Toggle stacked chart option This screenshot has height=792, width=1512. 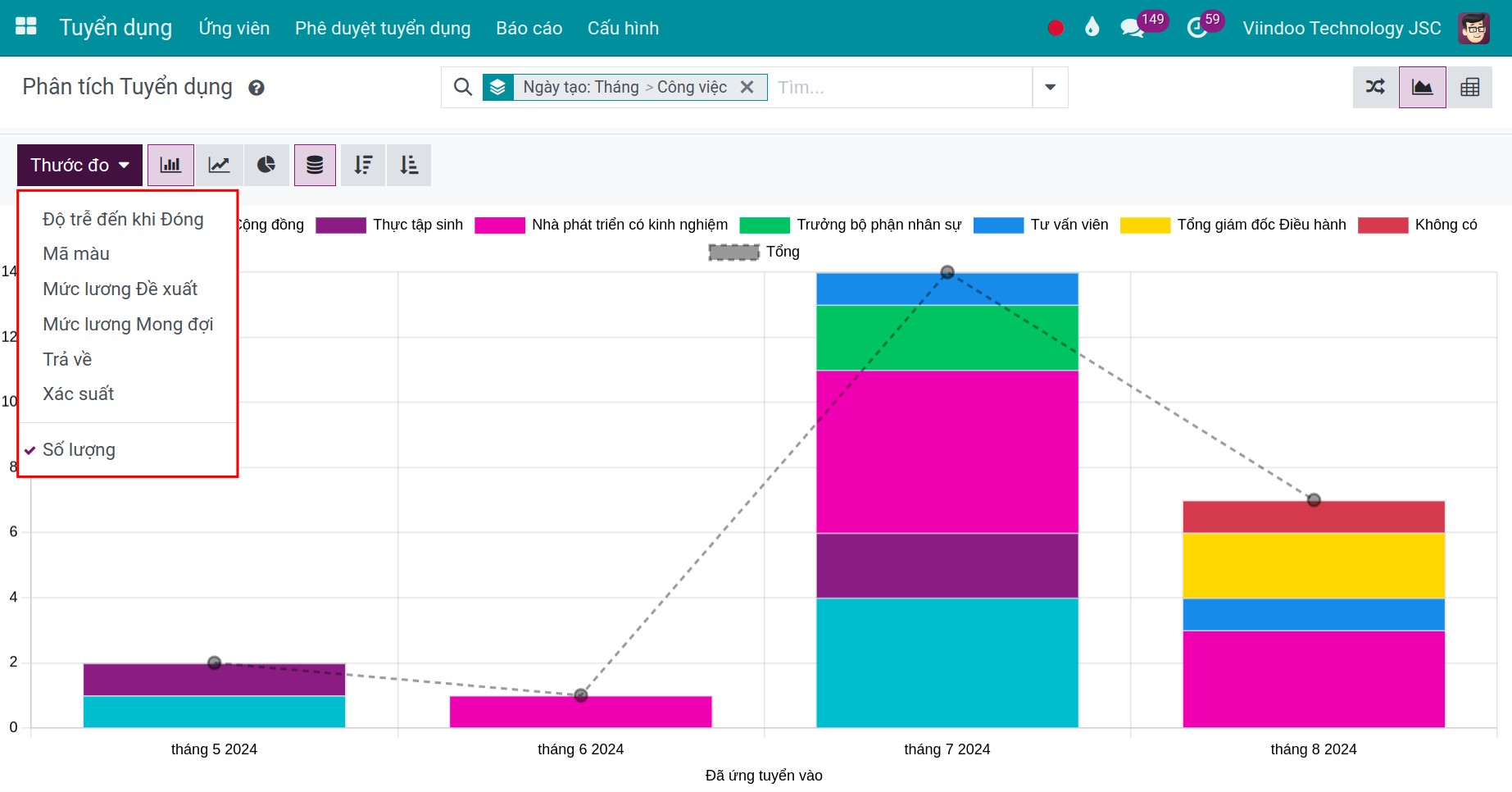315,165
